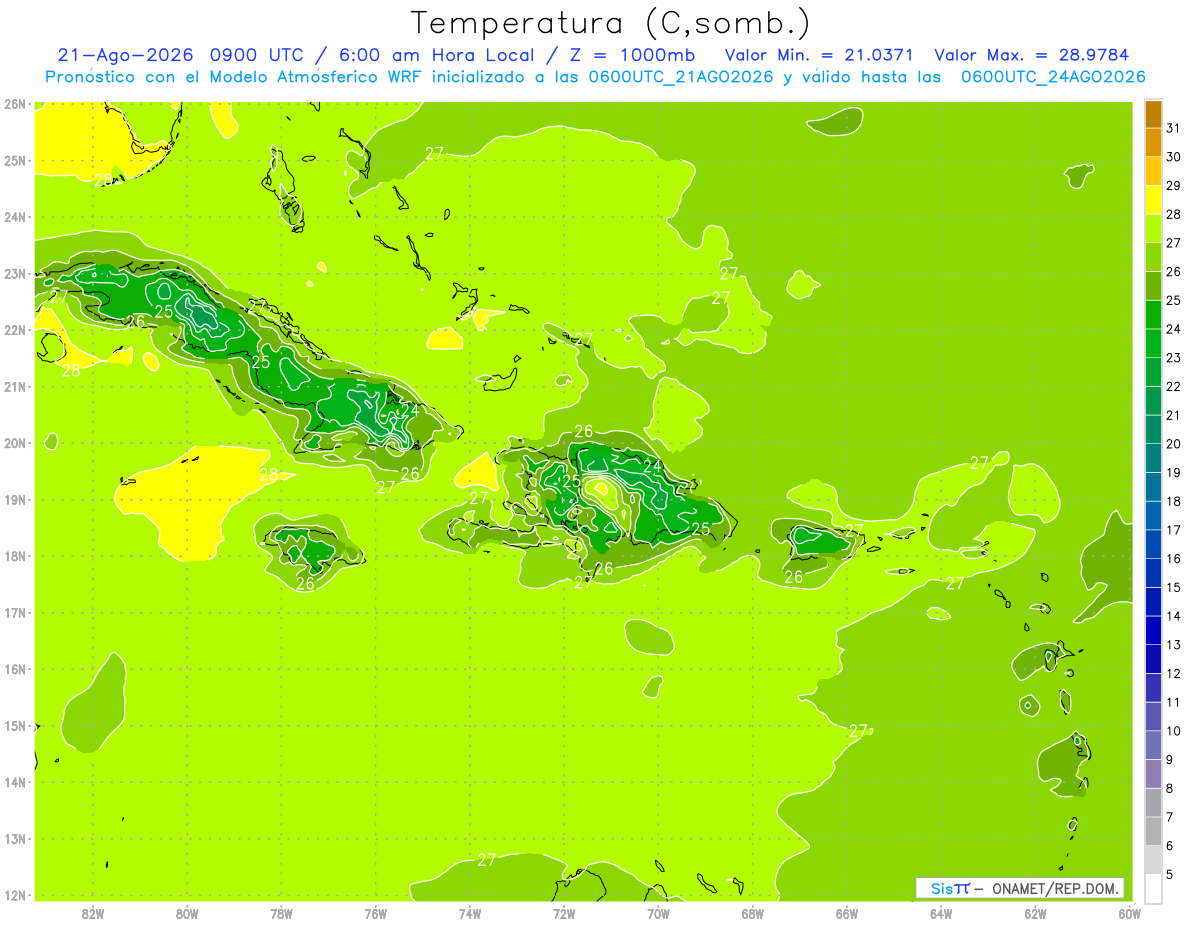Select the 25N latitude axis label

[x=14, y=161]
